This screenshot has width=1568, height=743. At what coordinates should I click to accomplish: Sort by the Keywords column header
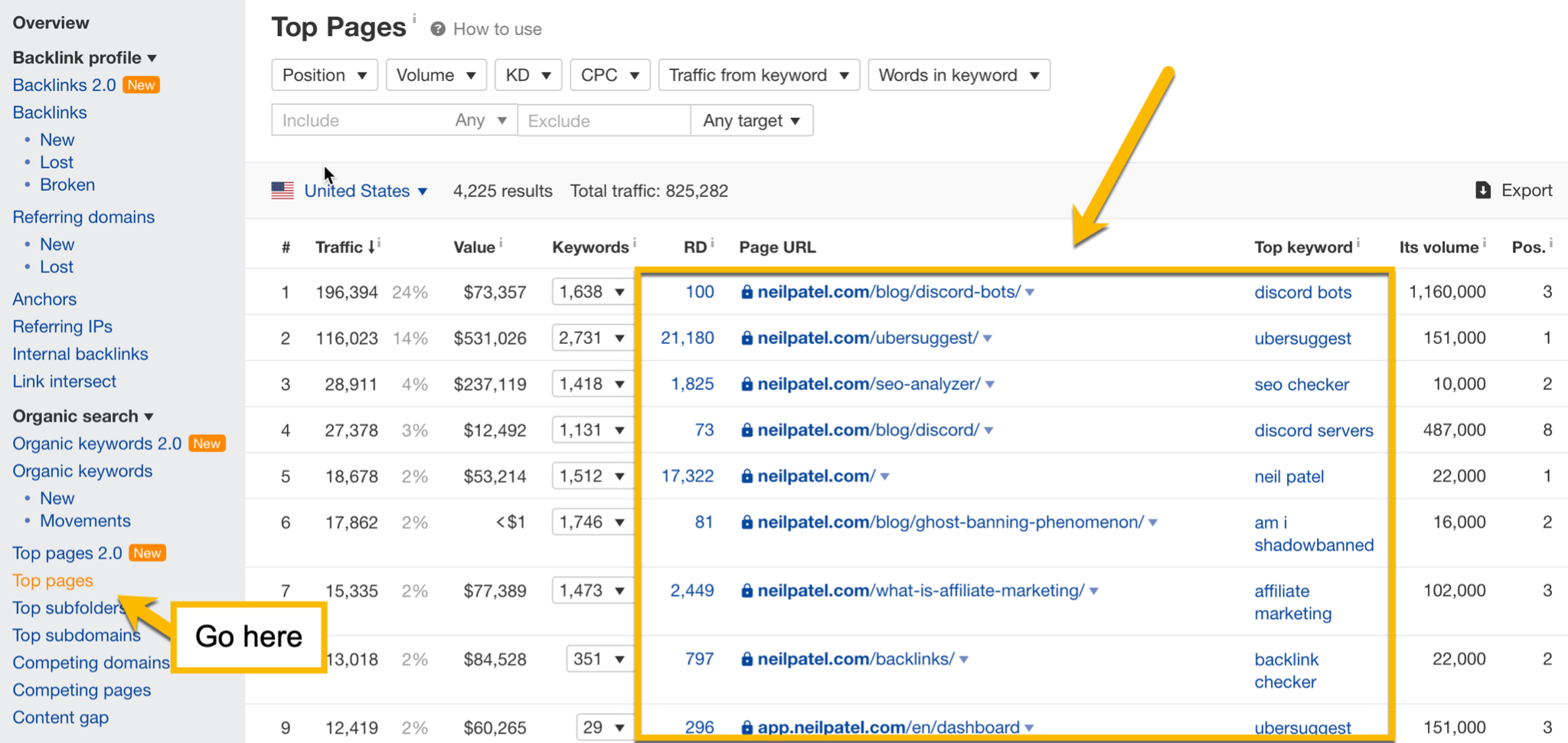(x=590, y=247)
